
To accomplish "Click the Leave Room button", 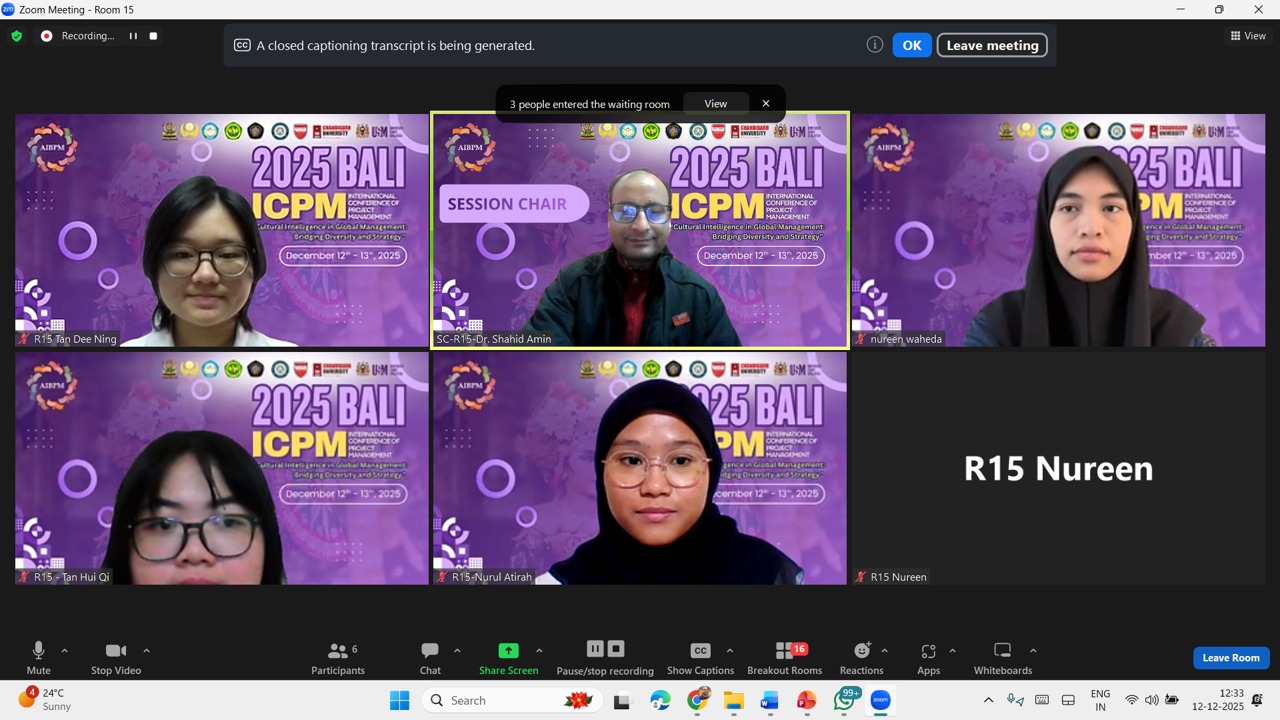I will (1231, 658).
